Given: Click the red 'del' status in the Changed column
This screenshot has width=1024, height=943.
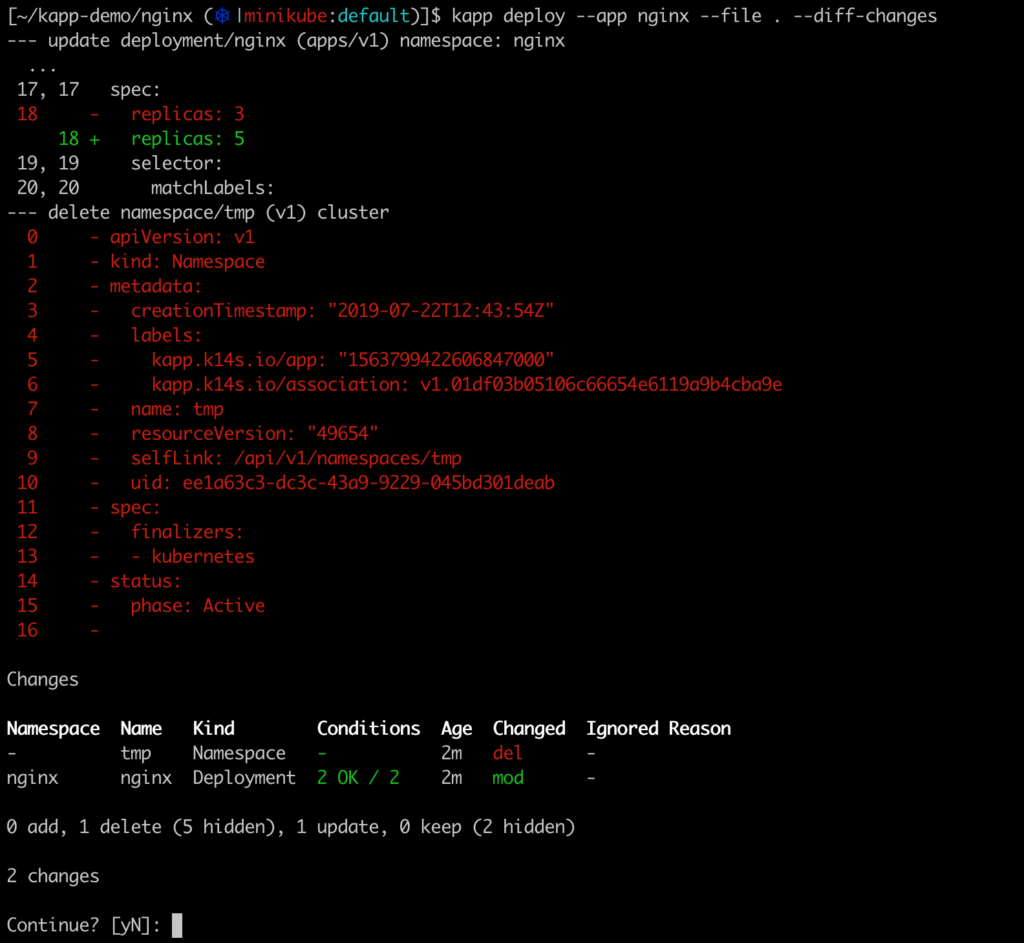Looking at the screenshot, I should tap(508, 753).
